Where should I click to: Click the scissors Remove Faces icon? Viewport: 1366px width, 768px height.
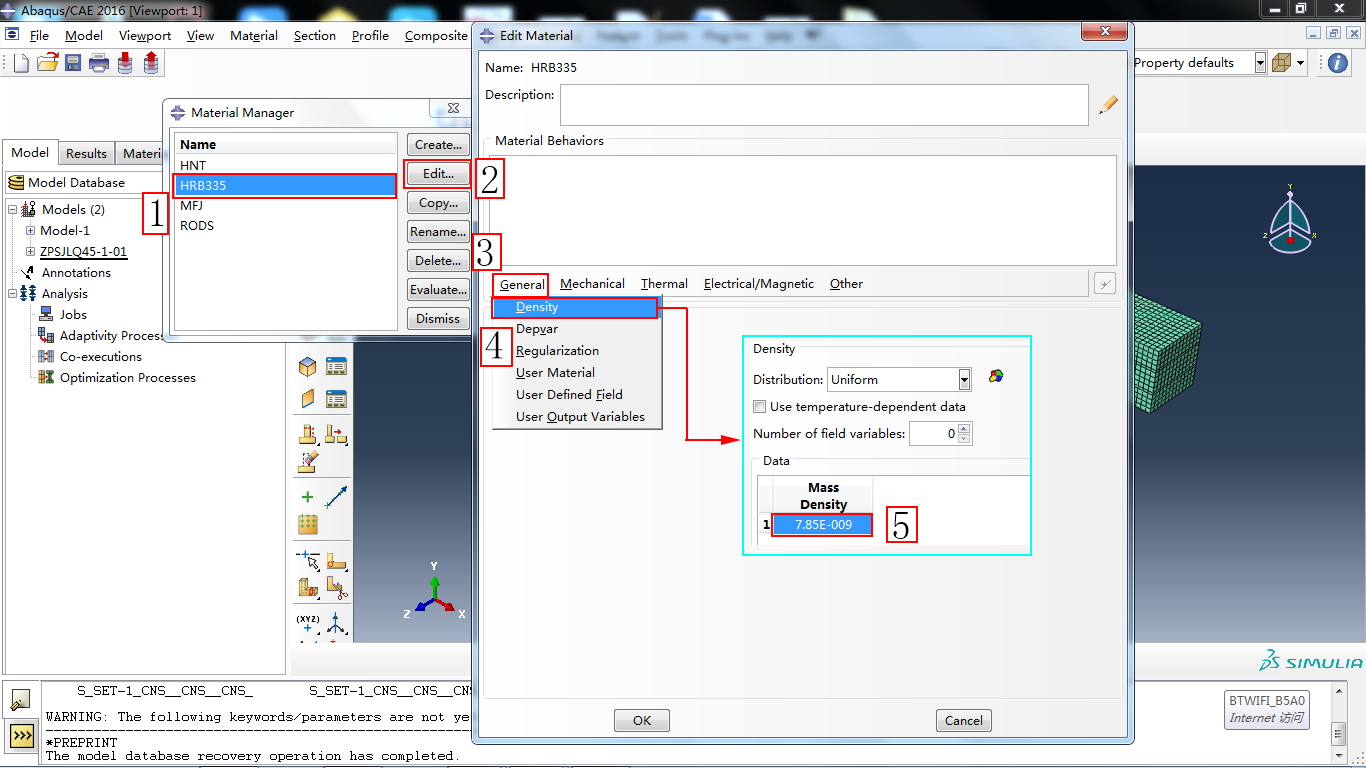(336, 588)
